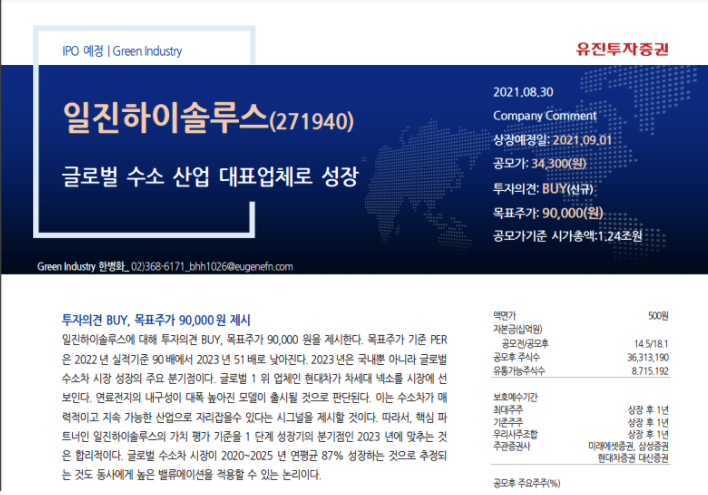Select the 액면가 row label
The image size is (708, 495).
coord(504,316)
